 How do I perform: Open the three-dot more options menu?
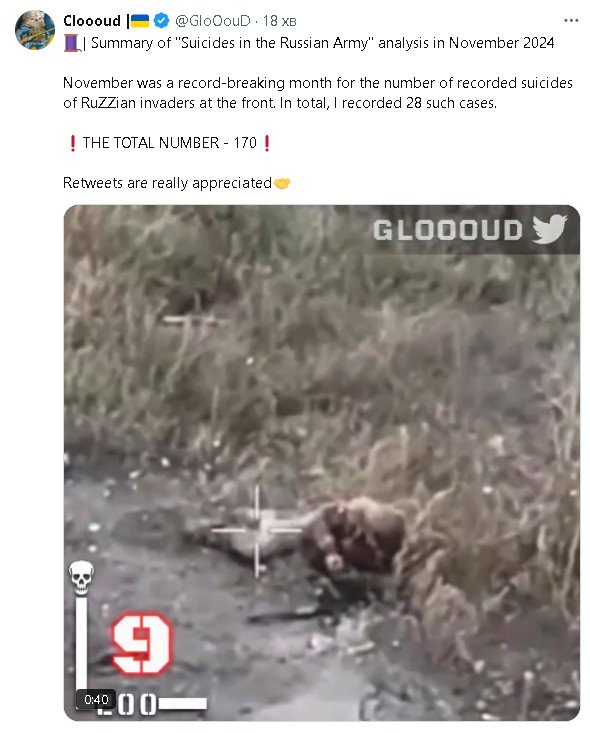[571, 21]
